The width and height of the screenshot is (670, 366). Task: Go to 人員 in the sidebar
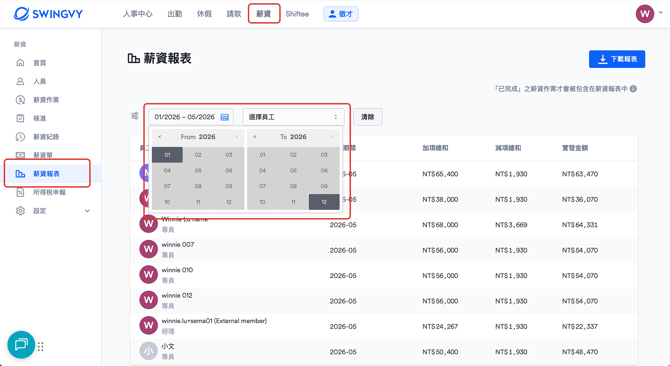pos(40,81)
